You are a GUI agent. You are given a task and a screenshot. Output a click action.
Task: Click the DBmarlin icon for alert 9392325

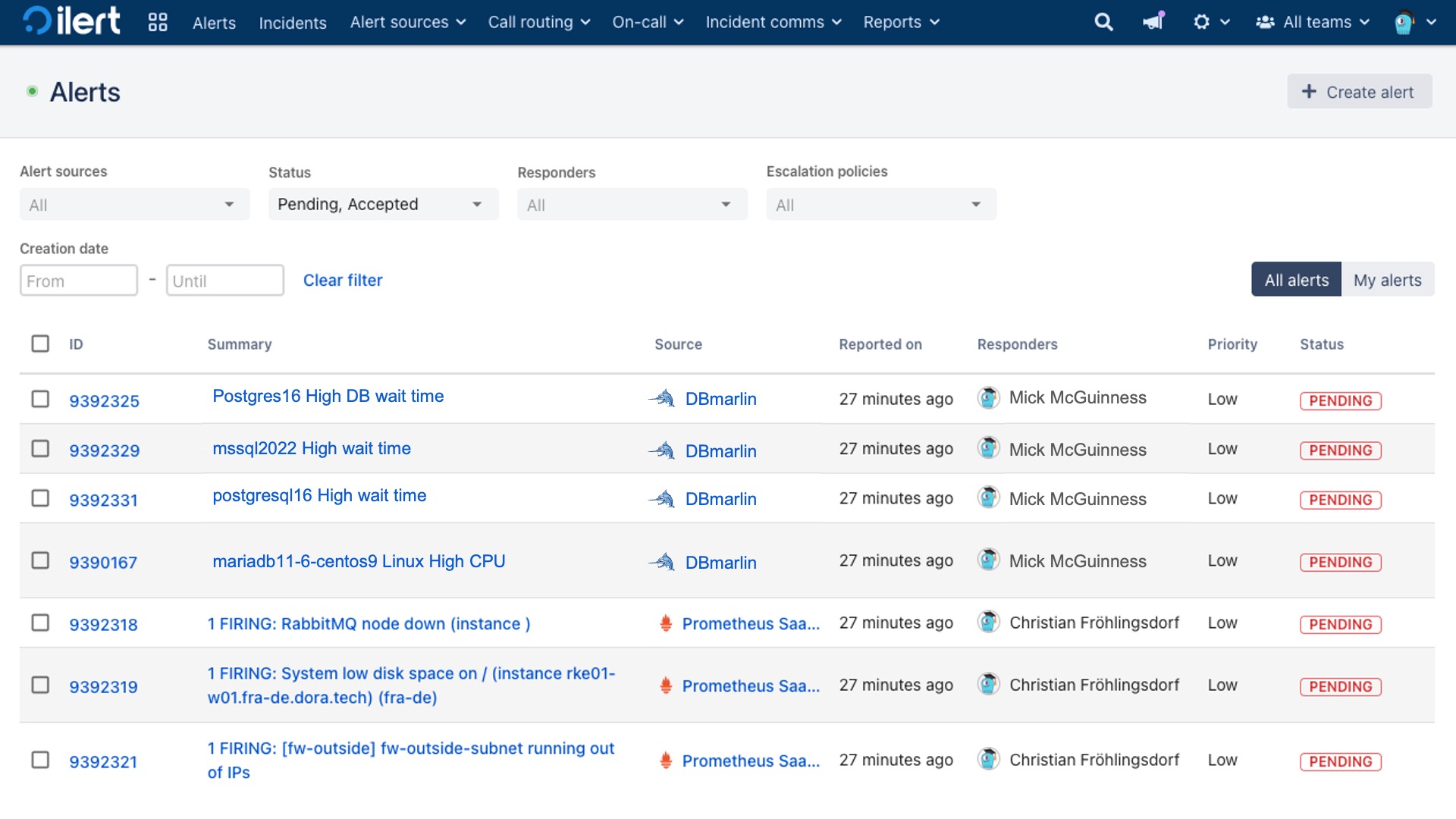(662, 398)
